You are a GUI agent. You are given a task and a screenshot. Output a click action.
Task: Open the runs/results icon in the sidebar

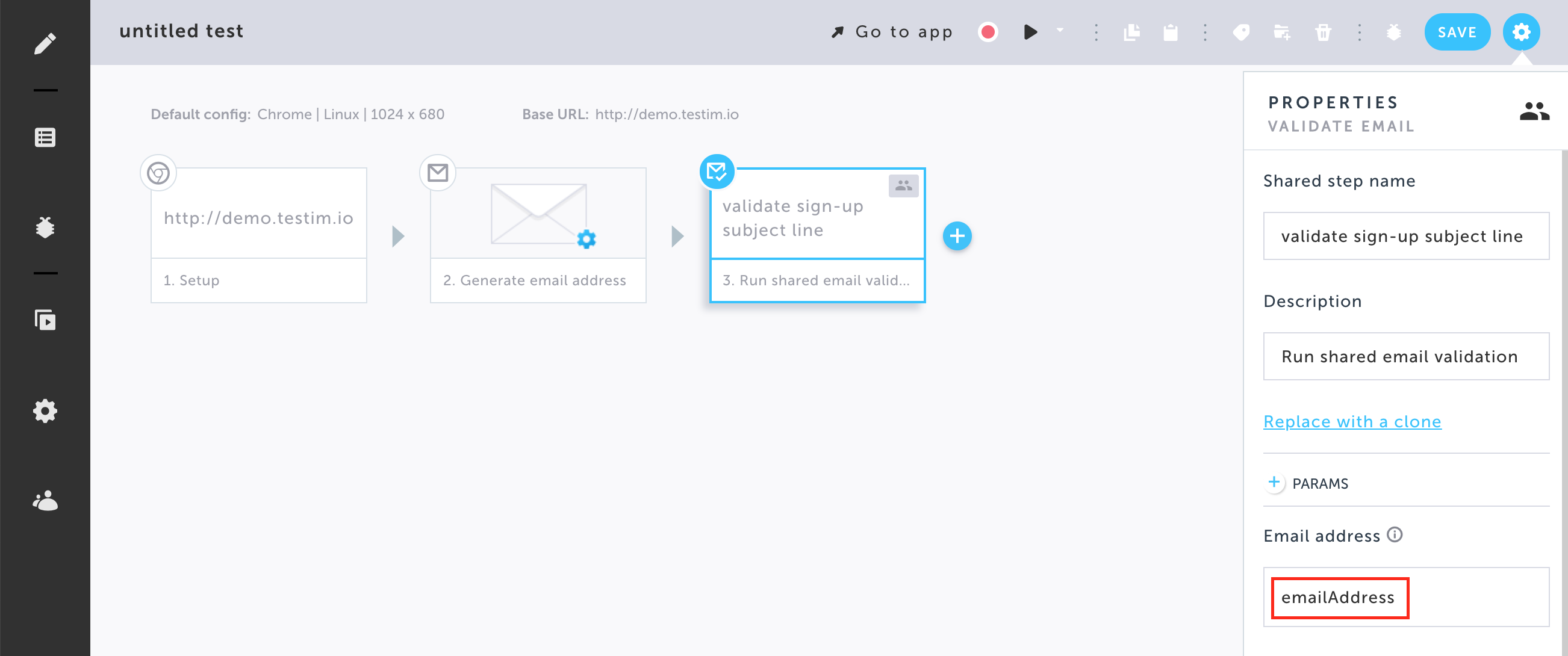click(45, 320)
